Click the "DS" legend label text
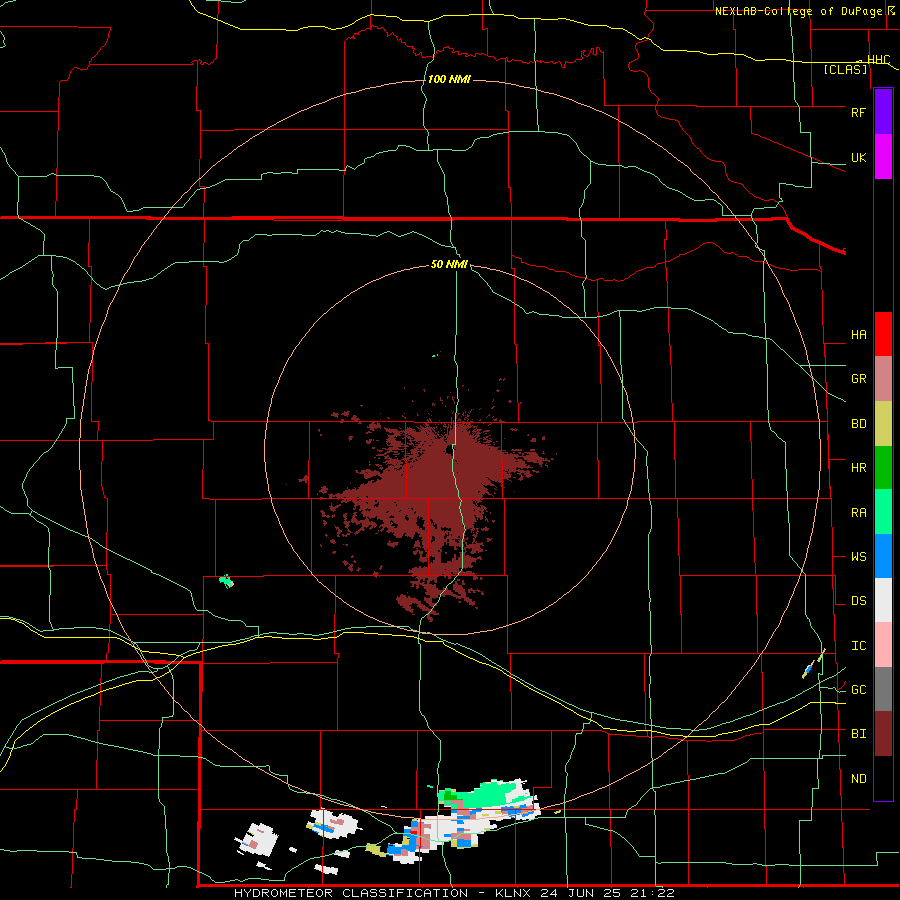This screenshot has height=900, width=900. pos(858,601)
